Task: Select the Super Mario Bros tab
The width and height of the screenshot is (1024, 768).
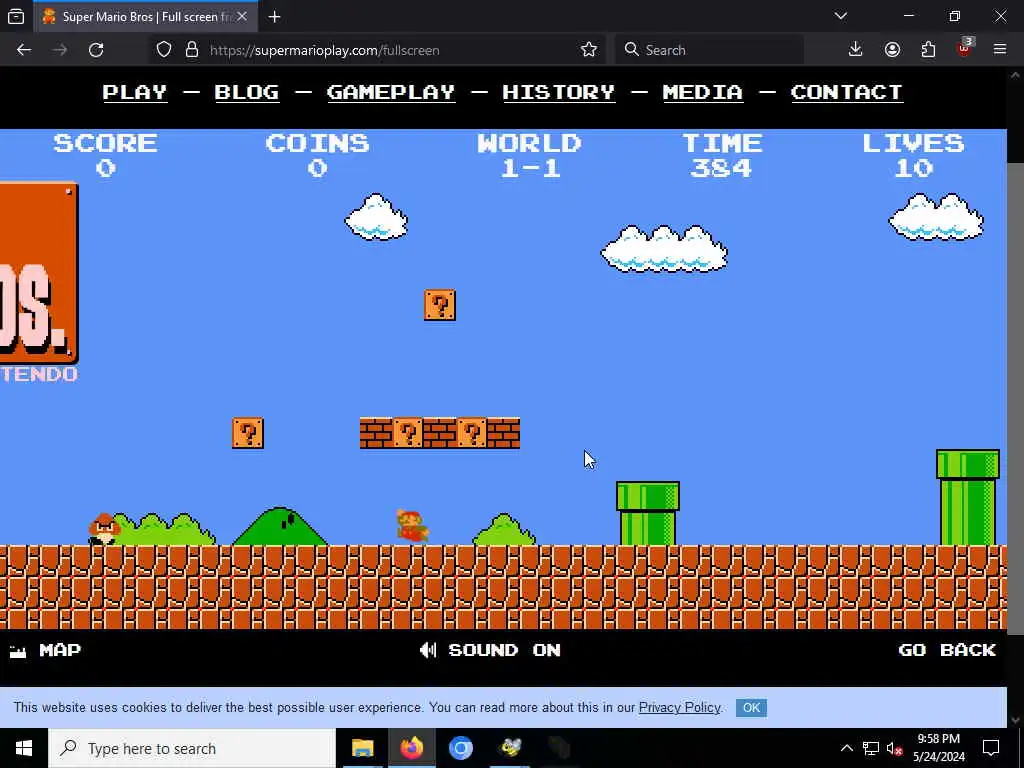Action: (x=145, y=17)
